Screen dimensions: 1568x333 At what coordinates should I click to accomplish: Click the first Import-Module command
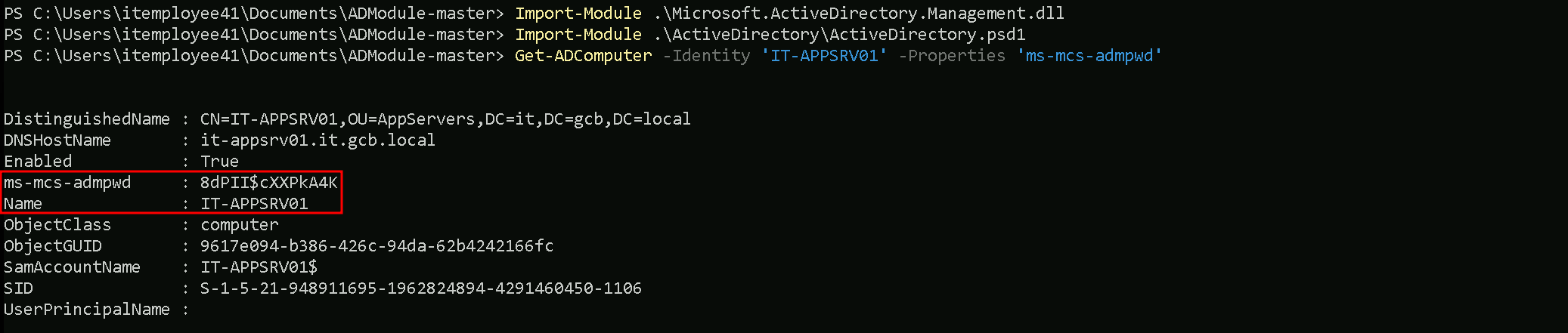578,14
